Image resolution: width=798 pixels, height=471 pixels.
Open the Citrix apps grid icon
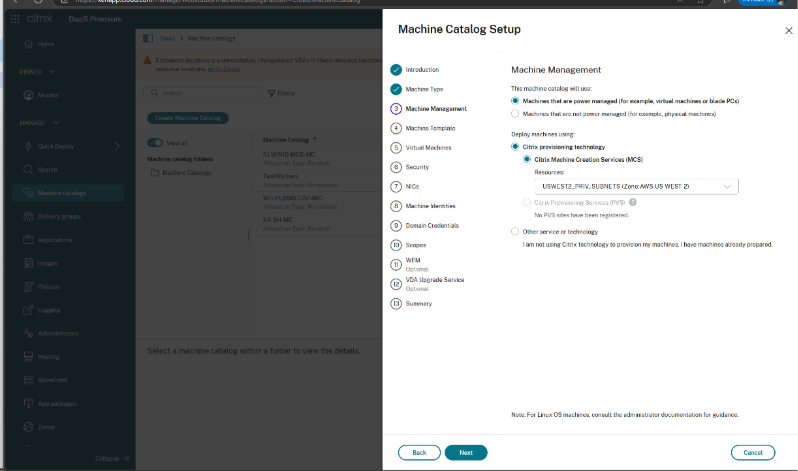(15, 19)
